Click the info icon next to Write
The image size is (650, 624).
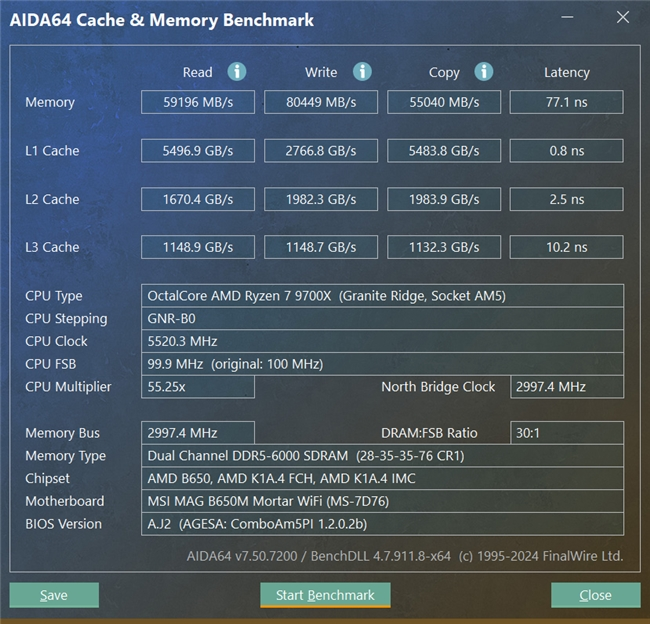point(362,72)
